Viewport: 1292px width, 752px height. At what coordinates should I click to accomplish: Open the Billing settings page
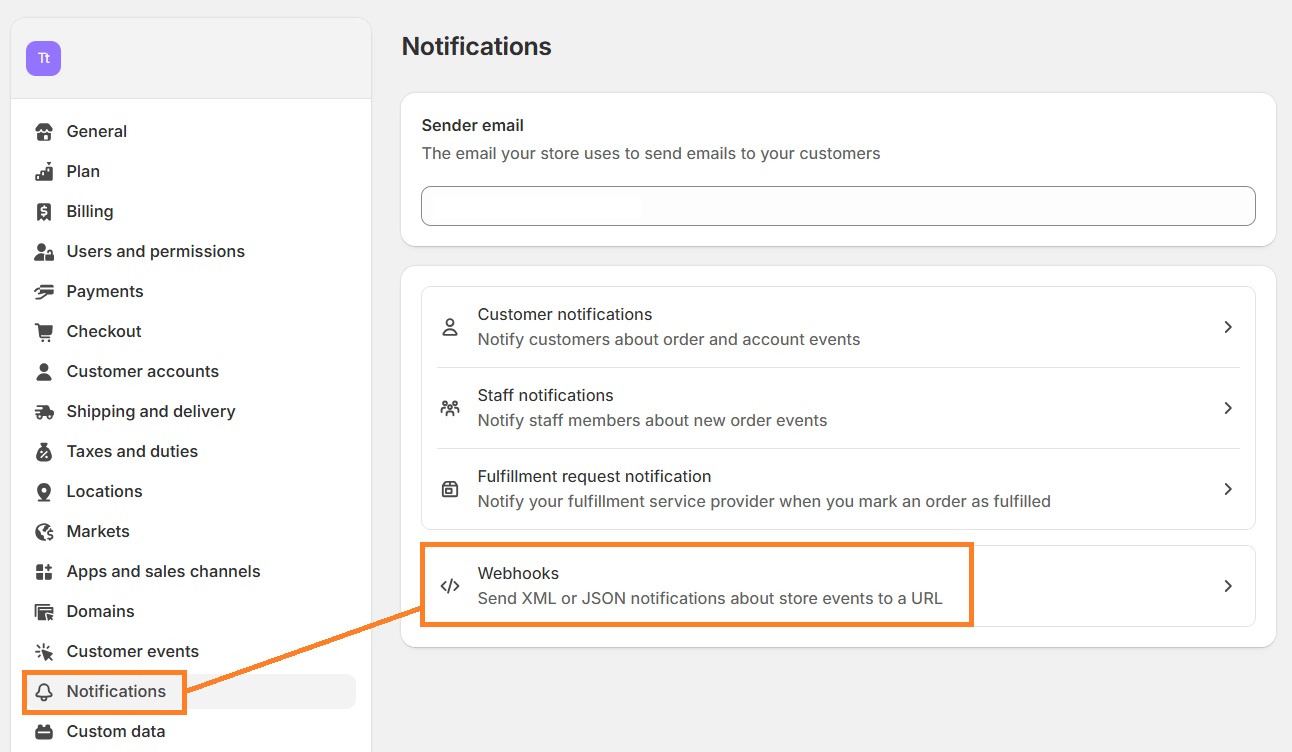pos(90,211)
